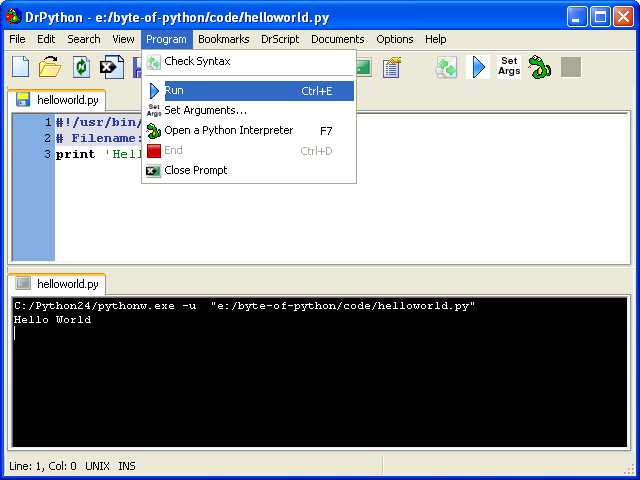
Task: Click the pythonw.exe command line in prompt
Action: pyautogui.click(x=244, y=306)
